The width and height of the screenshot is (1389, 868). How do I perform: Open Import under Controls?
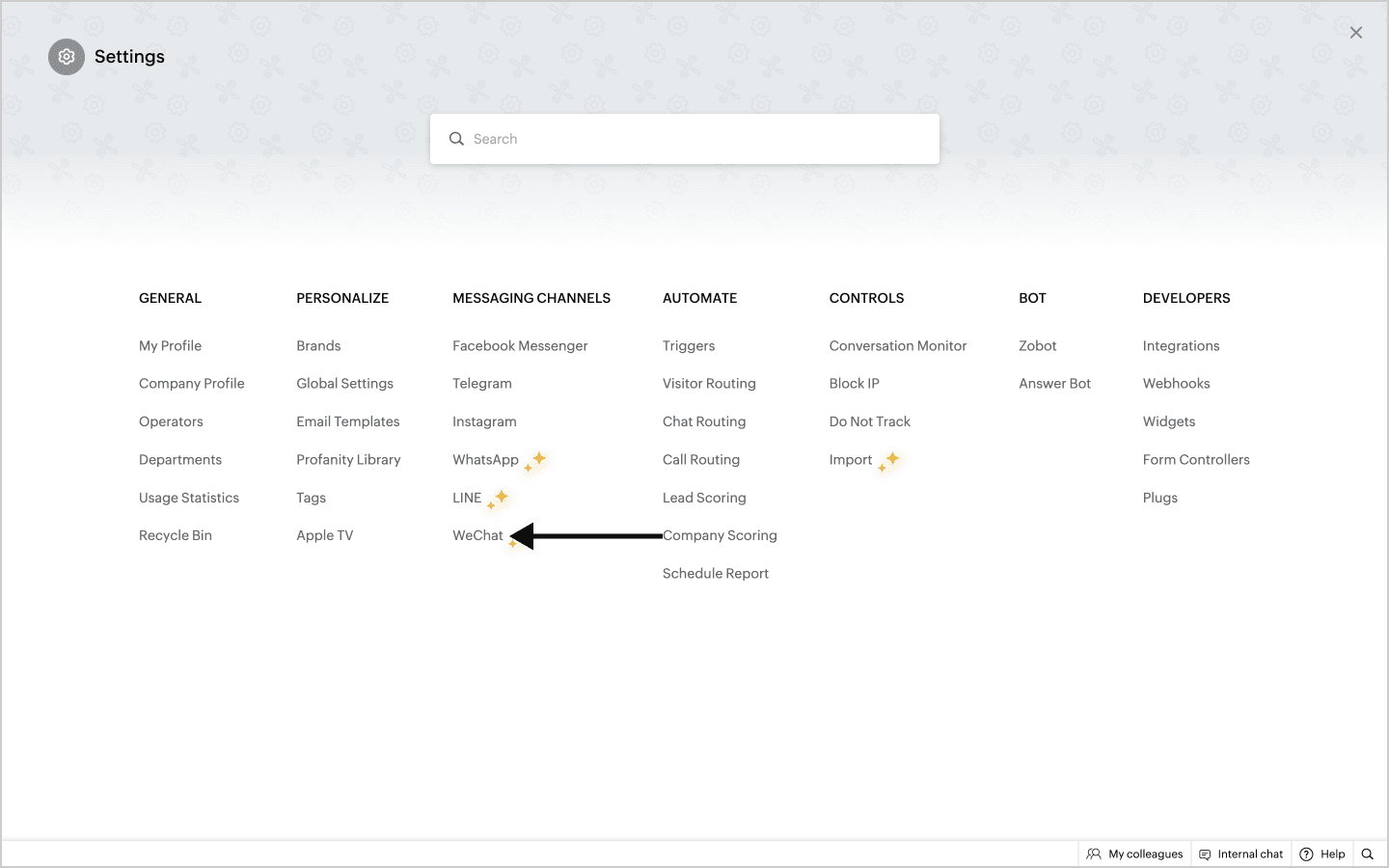(851, 460)
